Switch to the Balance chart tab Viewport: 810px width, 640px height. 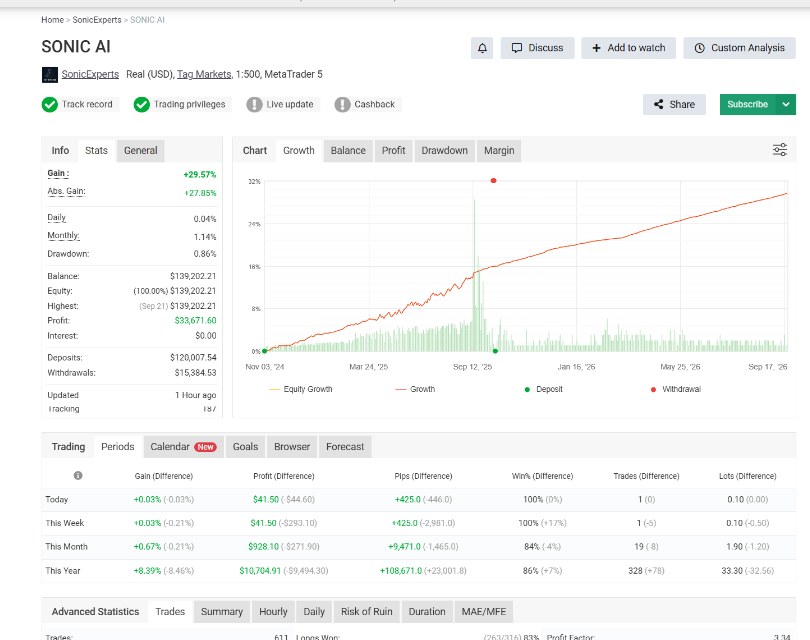click(x=348, y=150)
